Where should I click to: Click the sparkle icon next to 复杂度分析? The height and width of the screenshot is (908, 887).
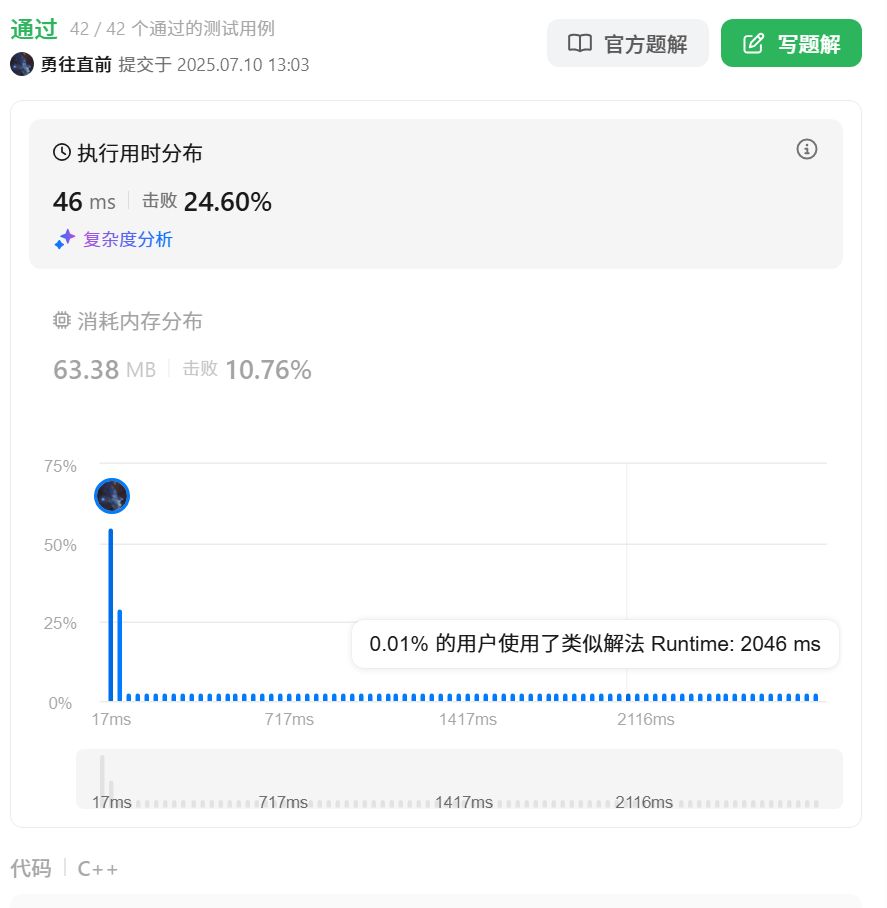coord(64,239)
